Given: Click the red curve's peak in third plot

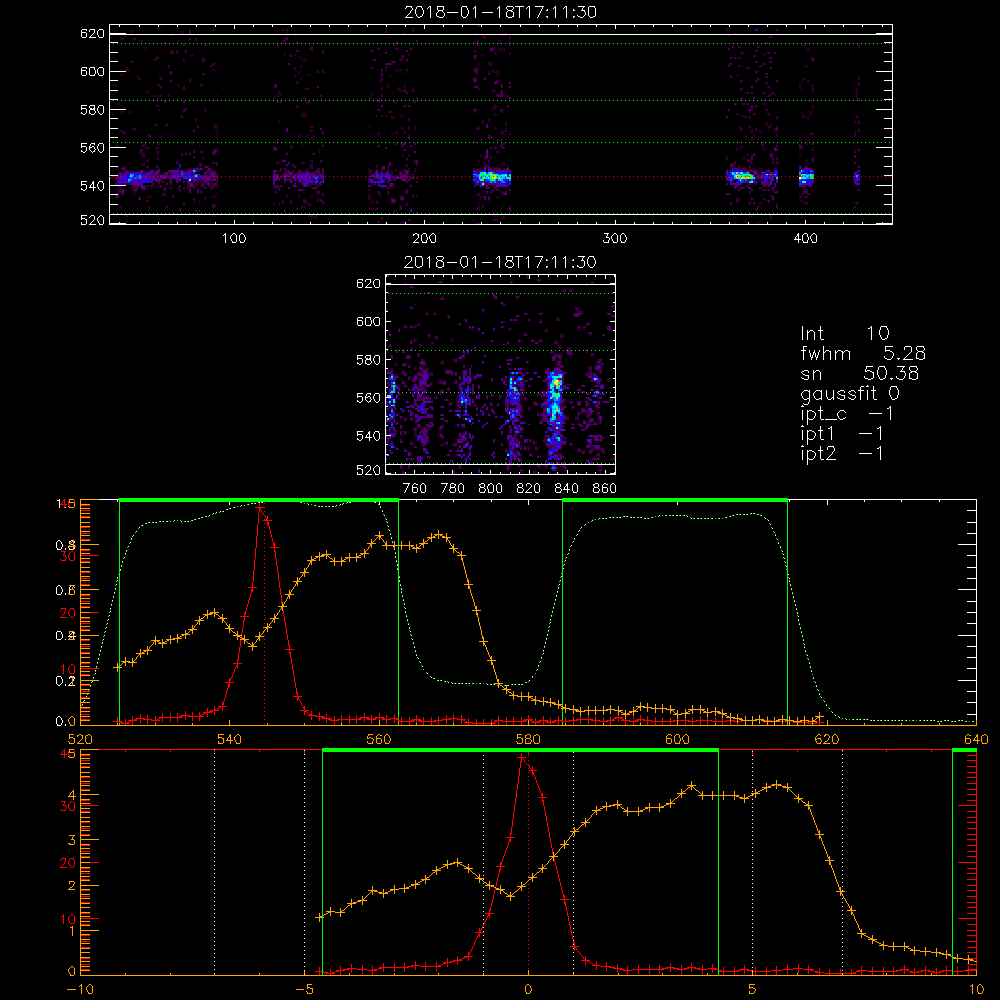Looking at the screenshot, I should pyautogui.click(x=260, y=508).
